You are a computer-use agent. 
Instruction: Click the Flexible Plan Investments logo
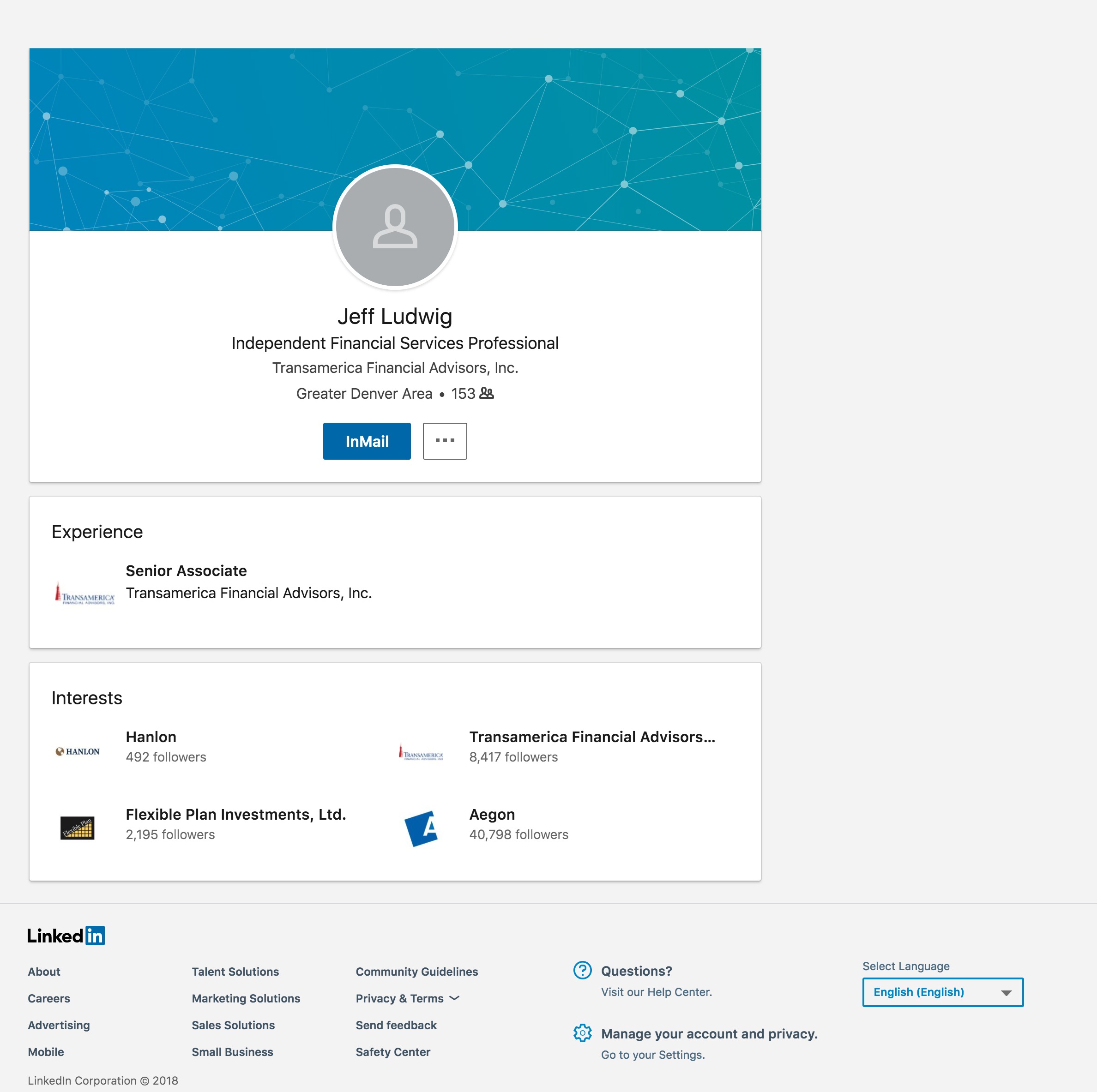[x=77, y=828]
